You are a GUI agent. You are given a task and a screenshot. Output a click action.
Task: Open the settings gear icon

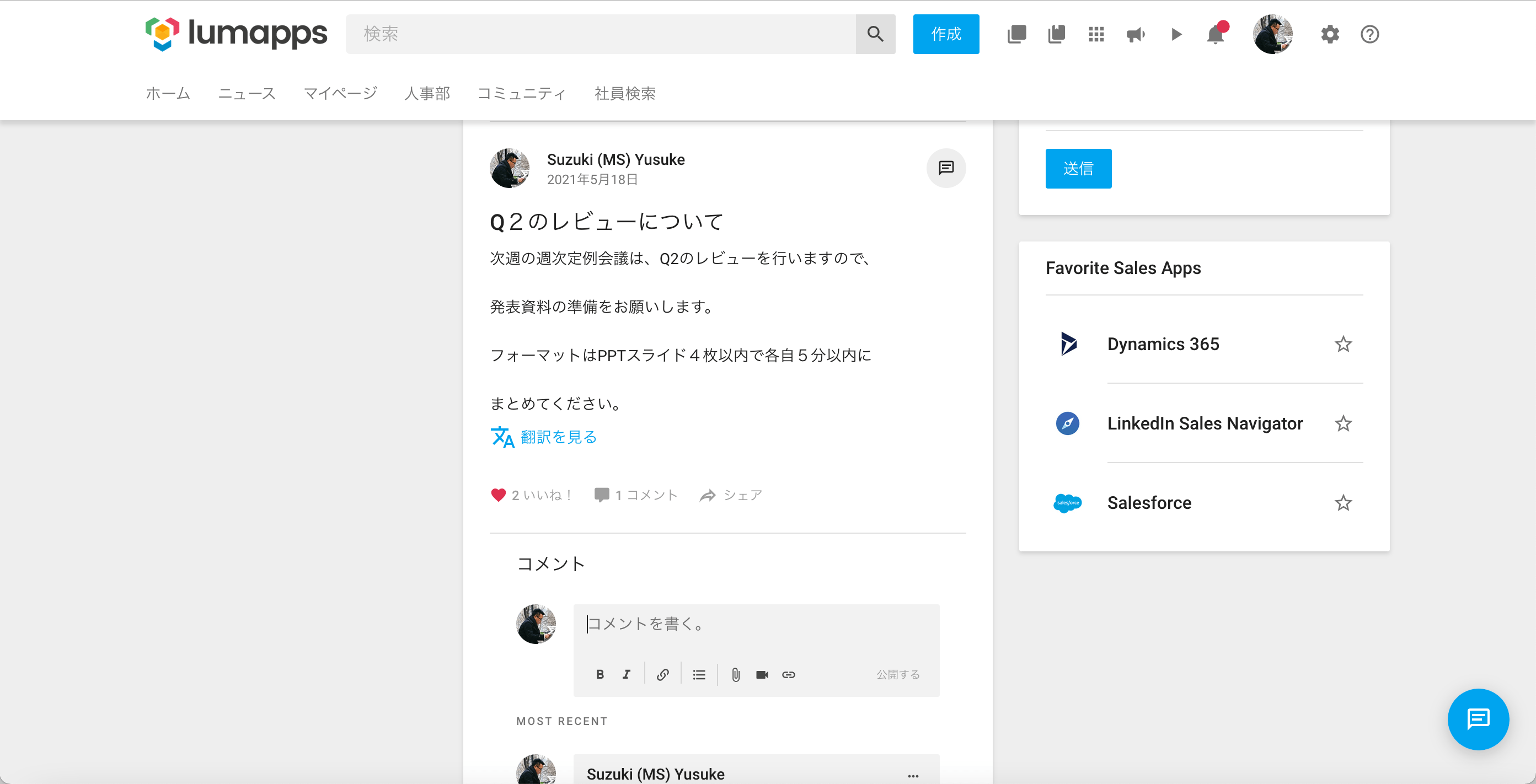(x=1330, y=35)
